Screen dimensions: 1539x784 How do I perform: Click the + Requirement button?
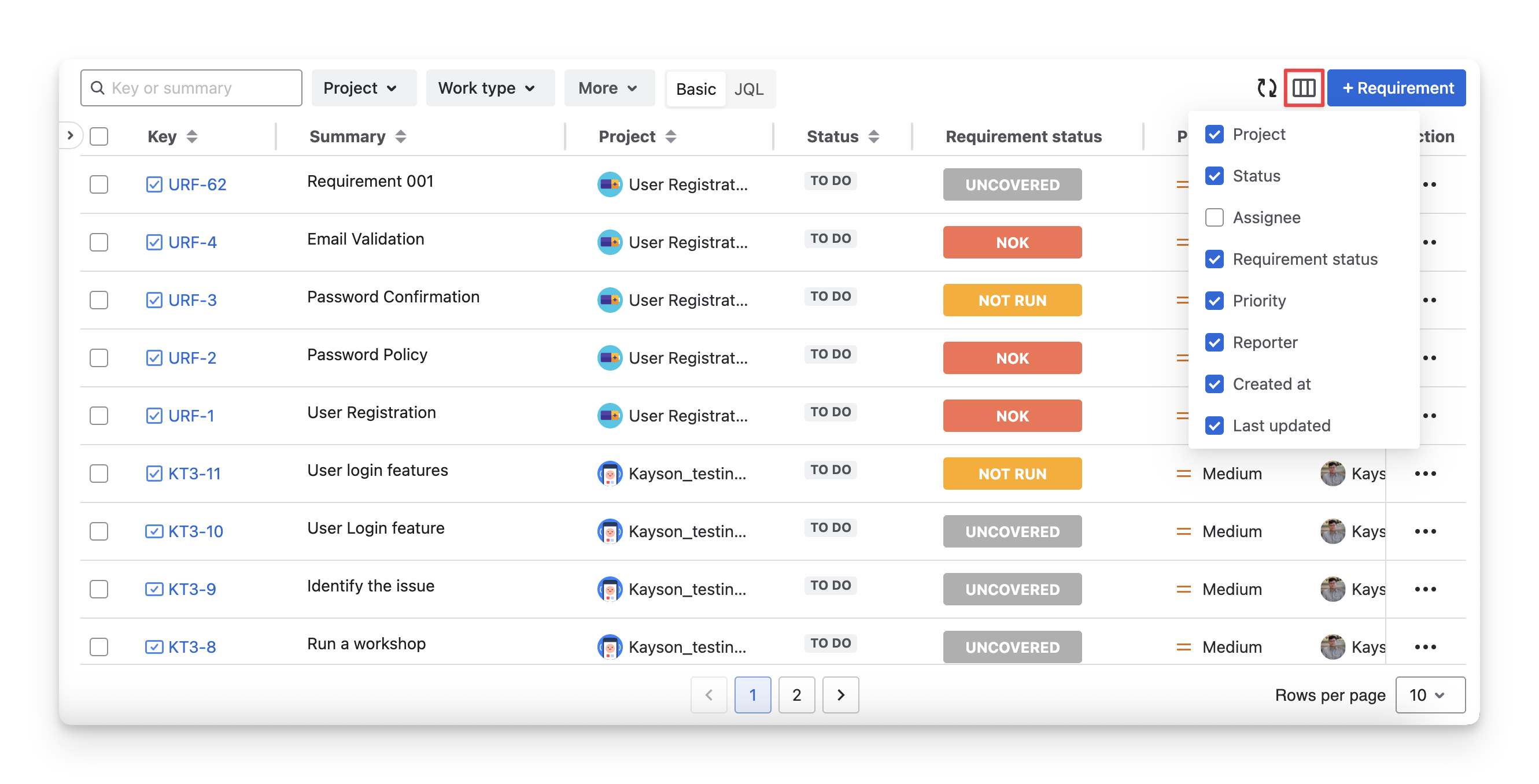click(x=1396, y=88)
